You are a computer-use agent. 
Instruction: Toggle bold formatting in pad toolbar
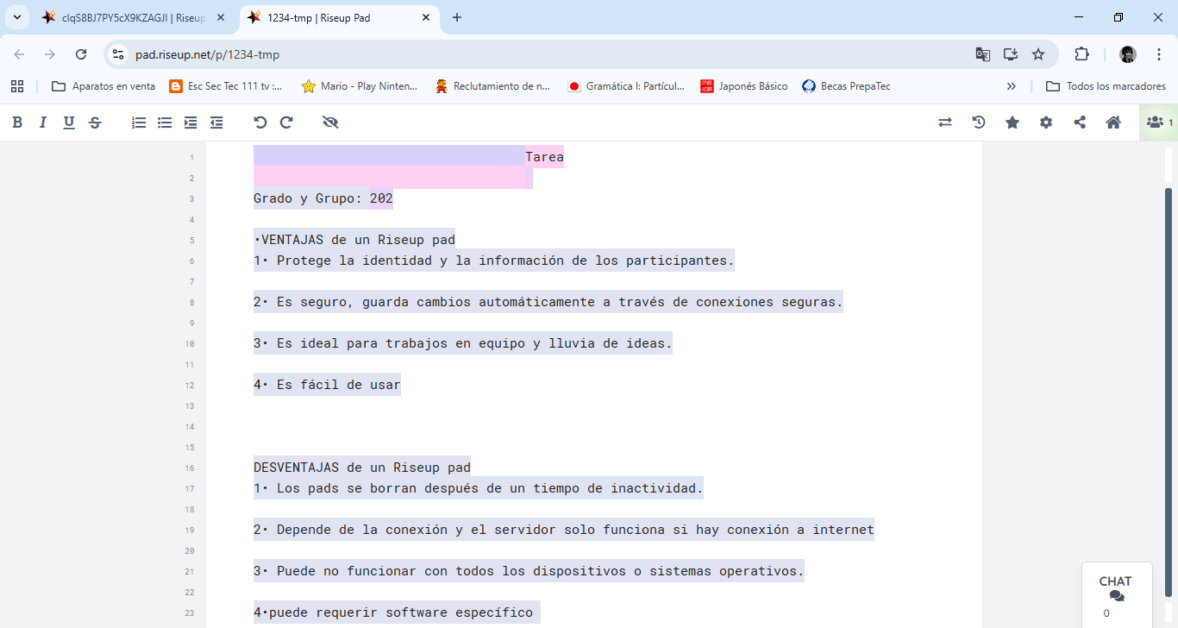click(x=17, y=122)
